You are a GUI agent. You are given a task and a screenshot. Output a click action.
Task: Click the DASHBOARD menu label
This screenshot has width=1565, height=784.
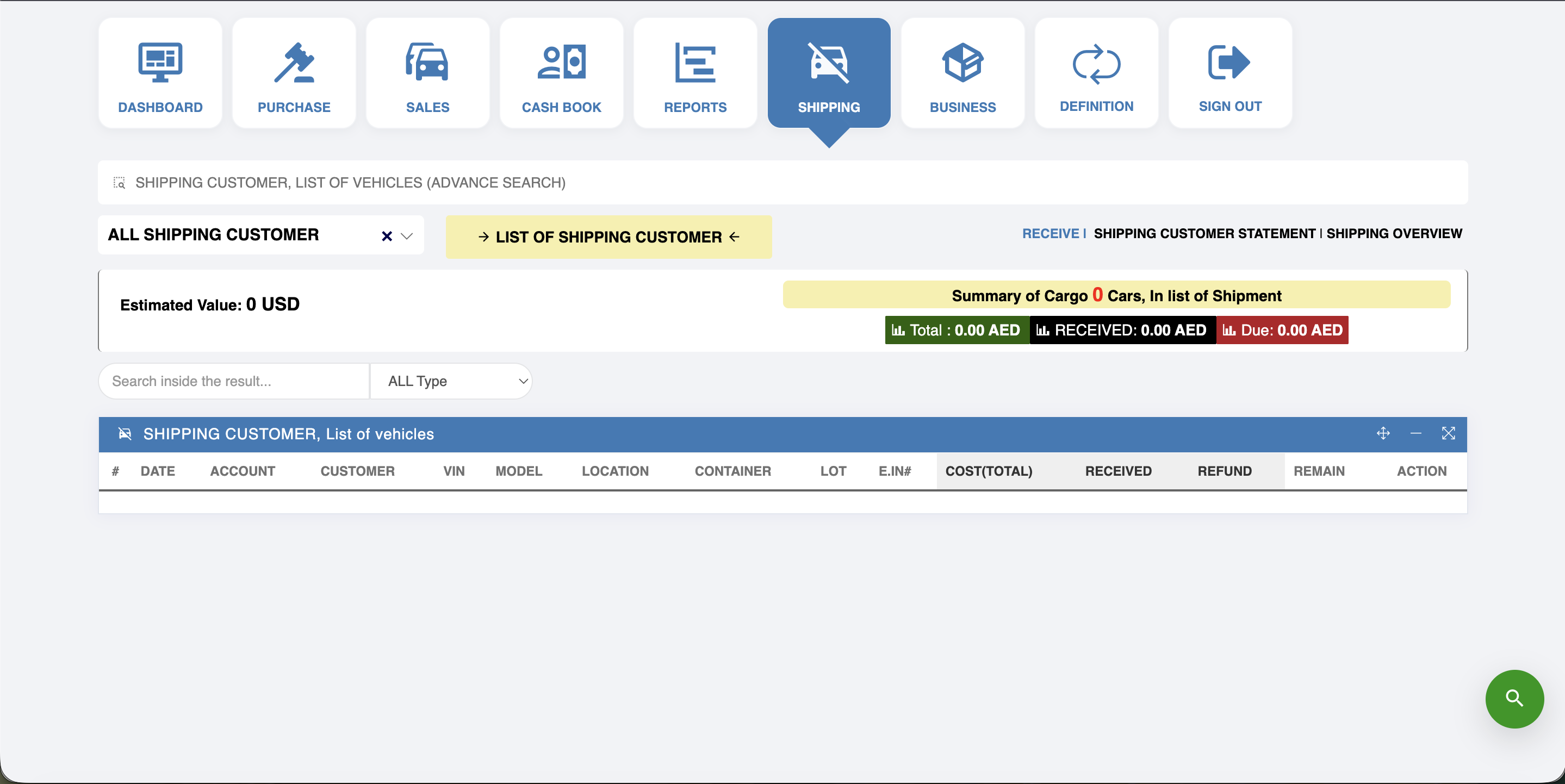[x=160, y=108]
